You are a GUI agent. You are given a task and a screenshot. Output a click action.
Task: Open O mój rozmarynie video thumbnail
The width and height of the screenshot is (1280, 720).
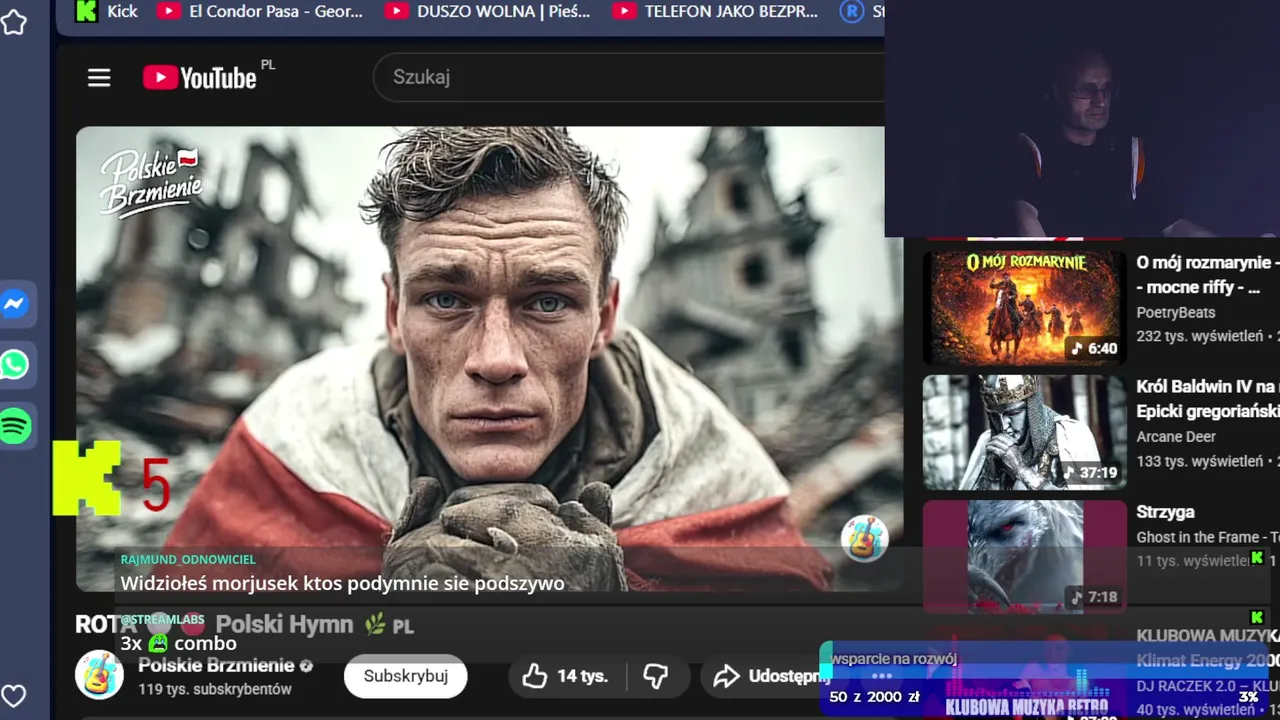(1024, 307)
